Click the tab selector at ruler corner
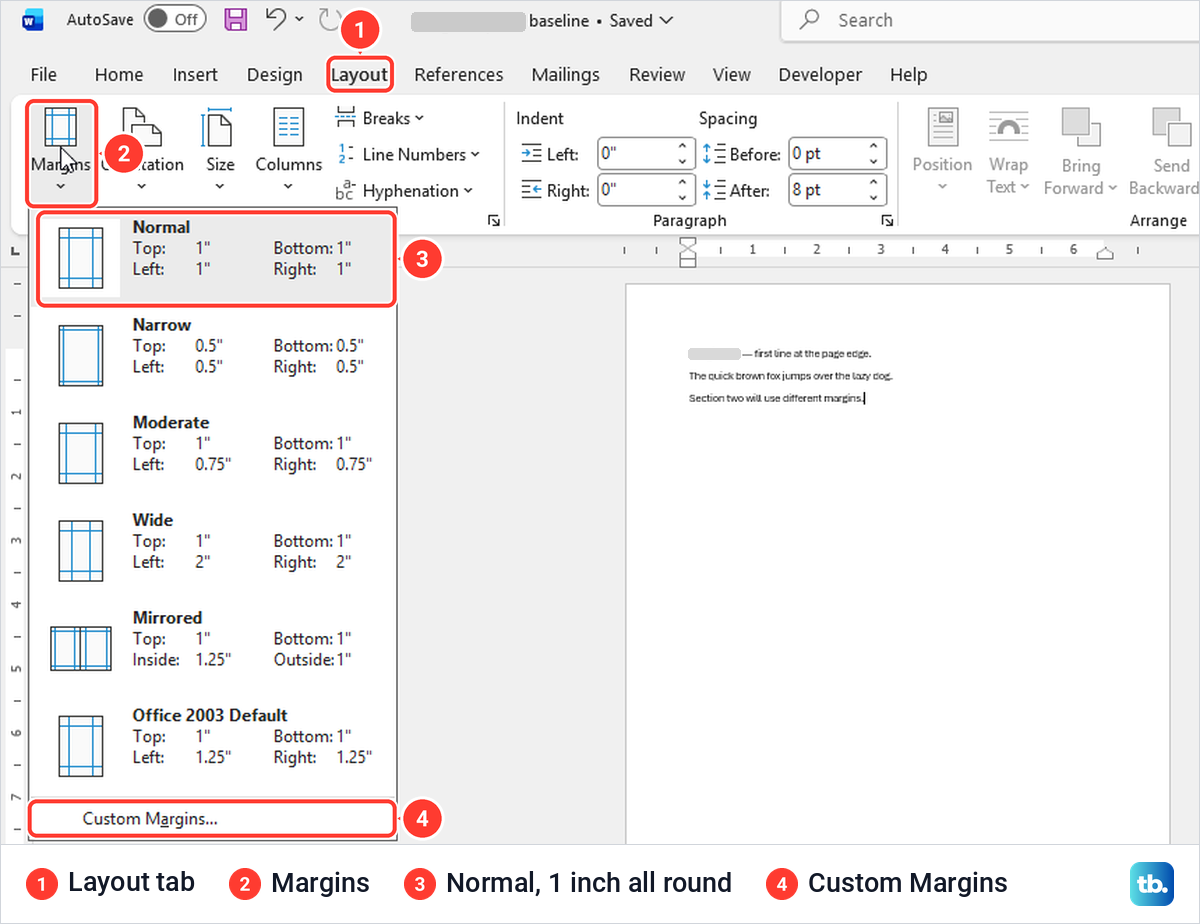This screenshot has height=924, width=1200. coord(13,250)
